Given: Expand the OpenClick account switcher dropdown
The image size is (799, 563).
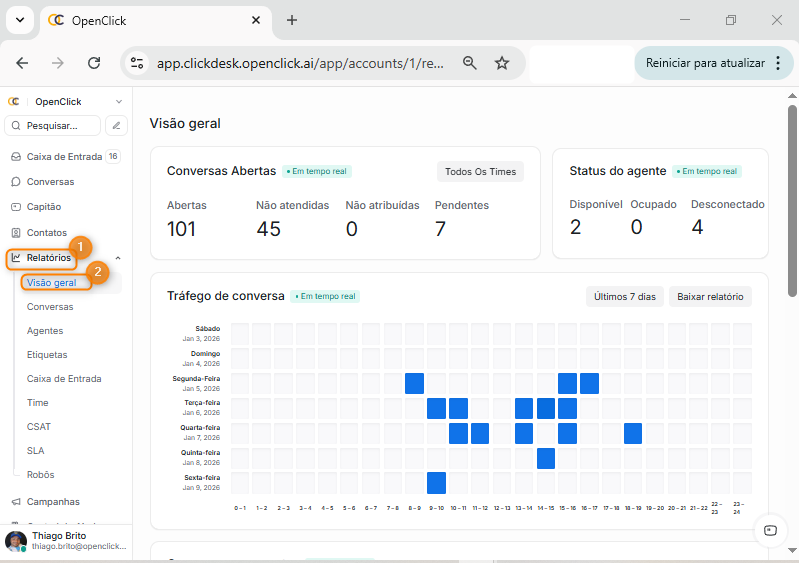Looking at the screenshot, I should (119, 102).
